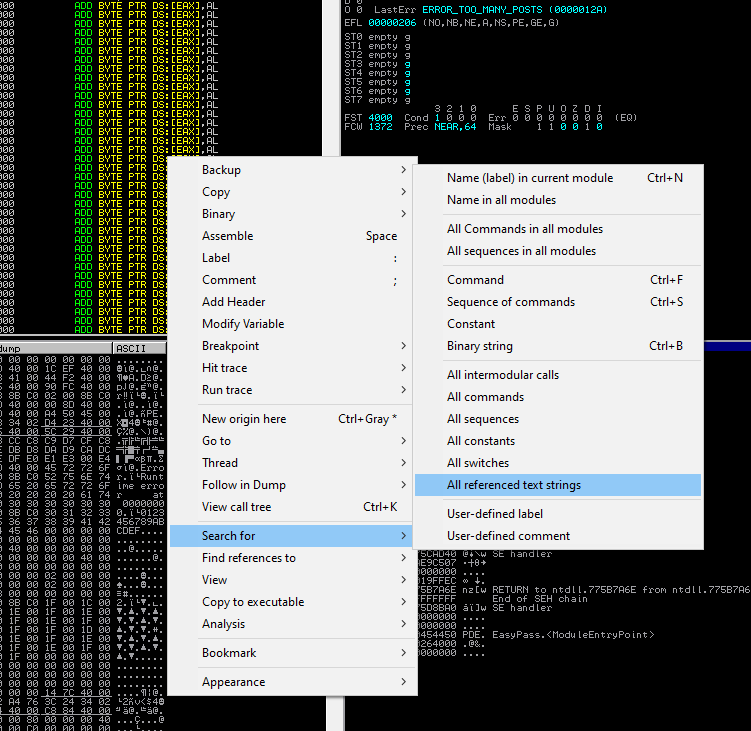Screen dimensions: 751x731
Task: Open Follow in Dump submenu
Action: coord(292,485)
